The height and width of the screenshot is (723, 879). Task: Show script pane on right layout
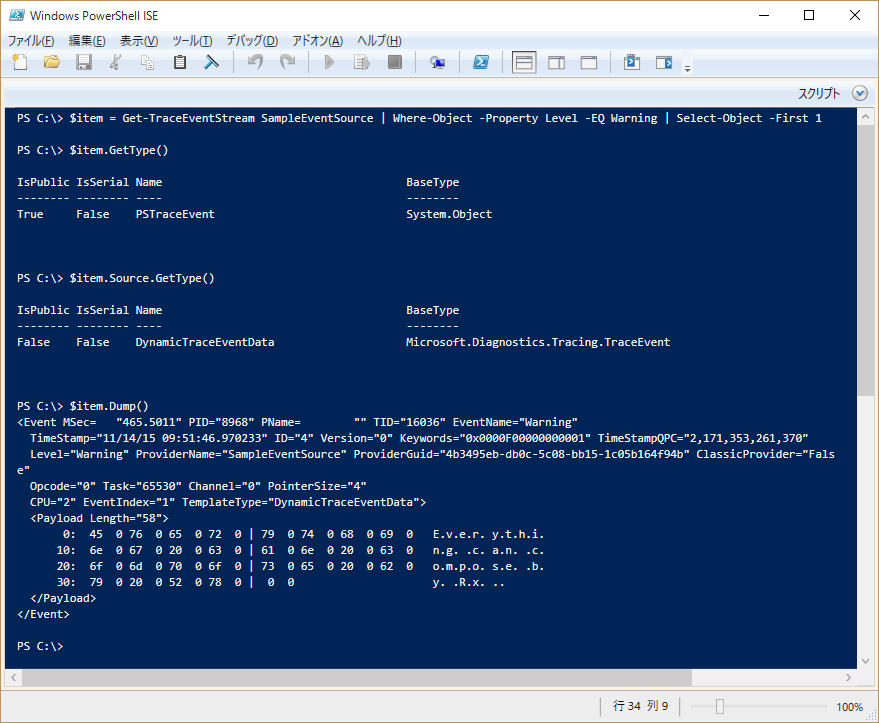556,62
